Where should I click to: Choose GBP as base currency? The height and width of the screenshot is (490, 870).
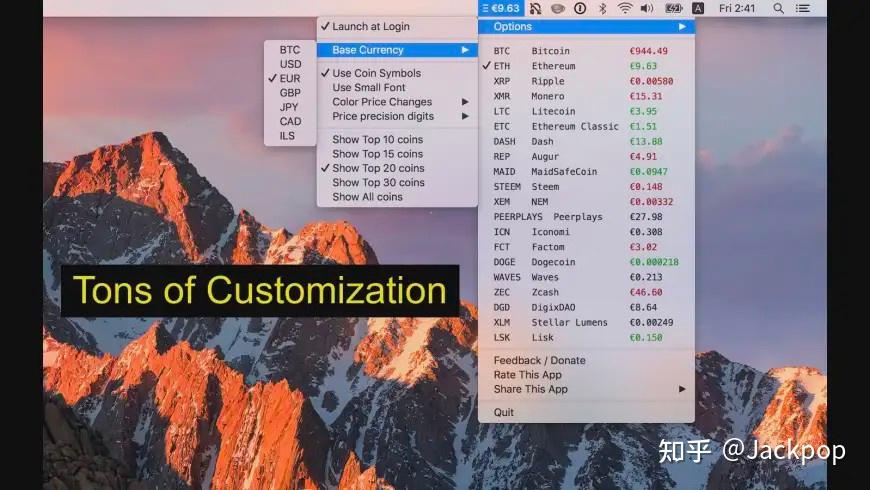[290, 93]
